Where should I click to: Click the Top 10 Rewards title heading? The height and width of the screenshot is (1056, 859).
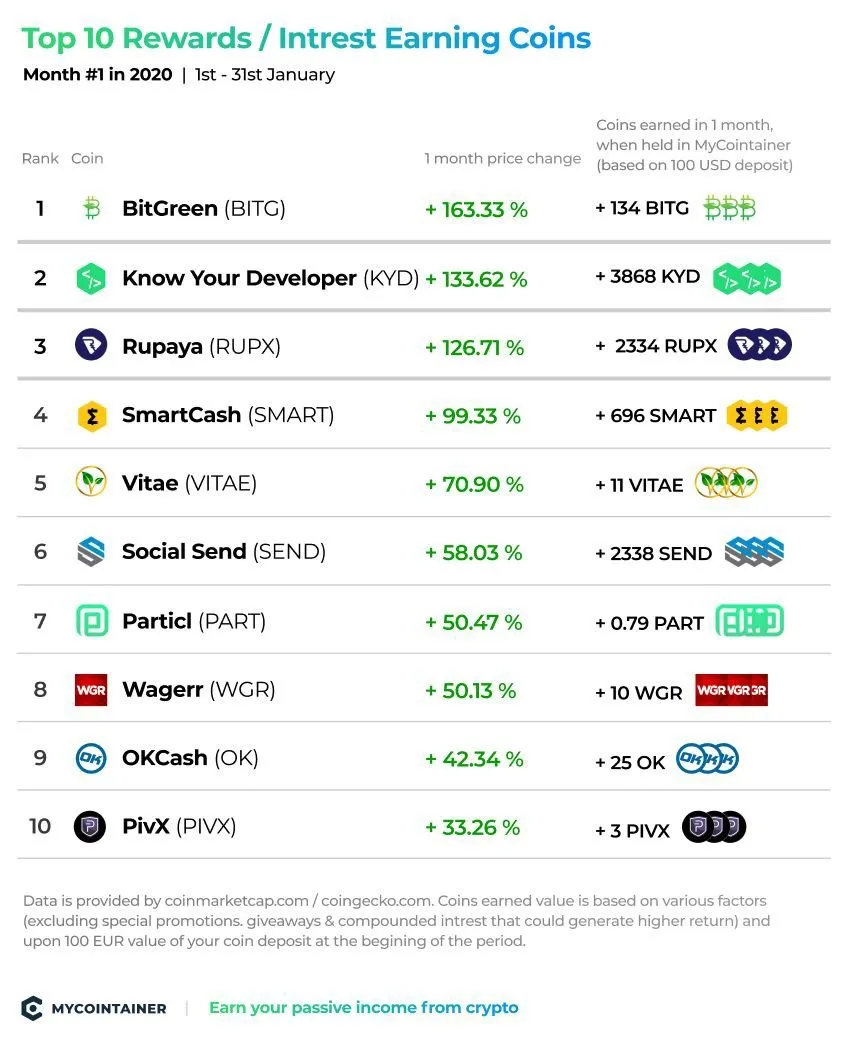coord(307,38)
